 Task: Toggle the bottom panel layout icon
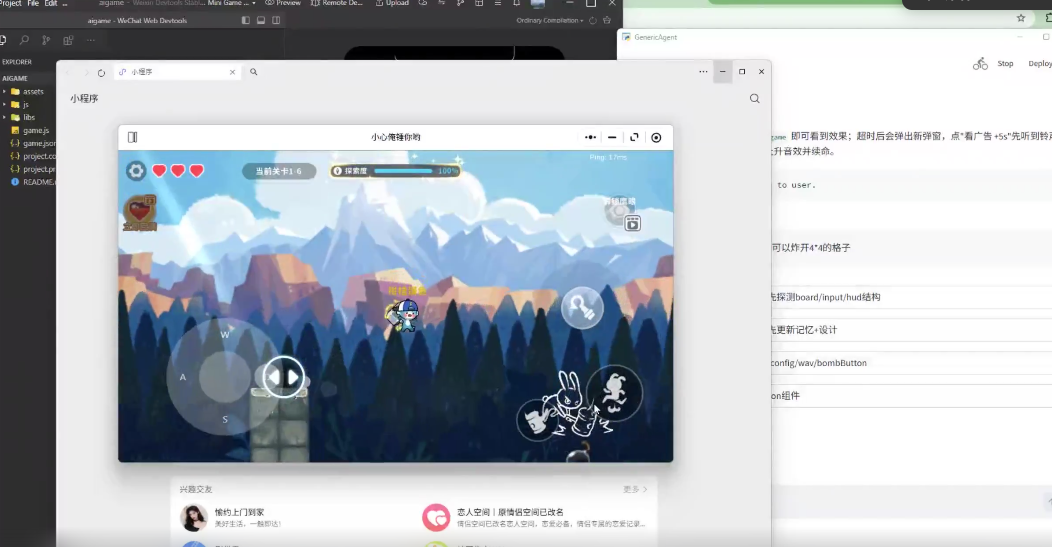261,20
